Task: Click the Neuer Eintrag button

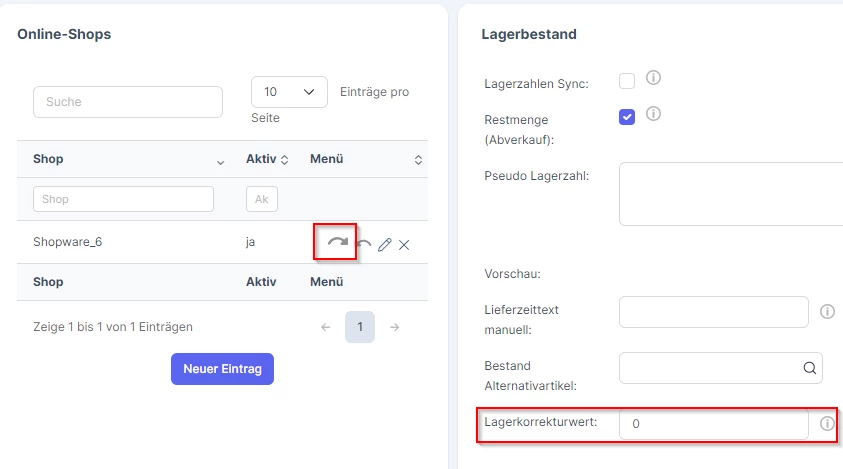Action: 223,369
